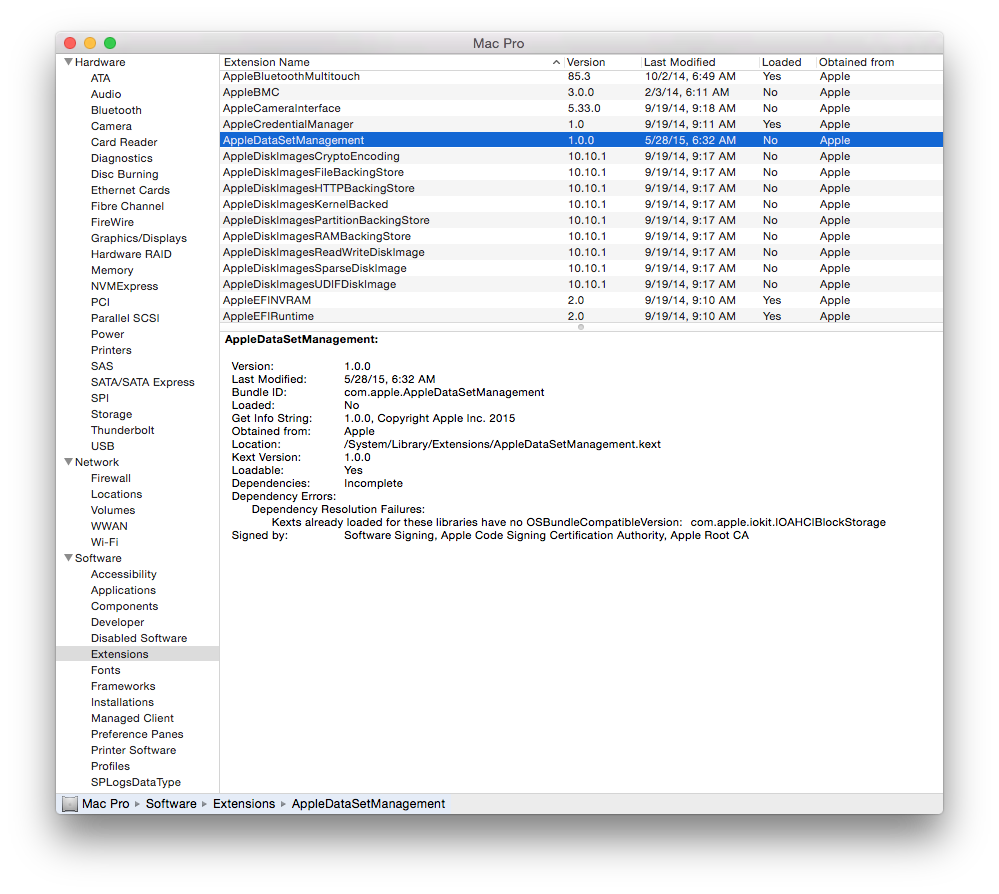Open Memory hardware section
This screenshot has width=999, height=894.
coord(111,270)
